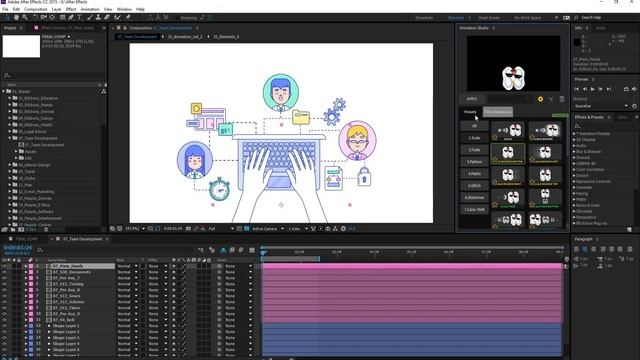Open the File menu
Screen dimensions: 640x360
click(x=5, y=9)
